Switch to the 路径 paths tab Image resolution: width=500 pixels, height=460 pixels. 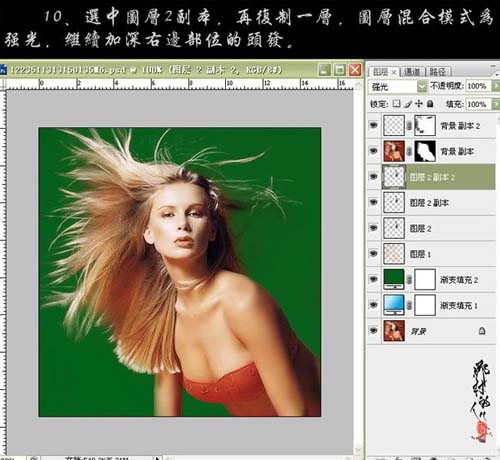point(438,72)
